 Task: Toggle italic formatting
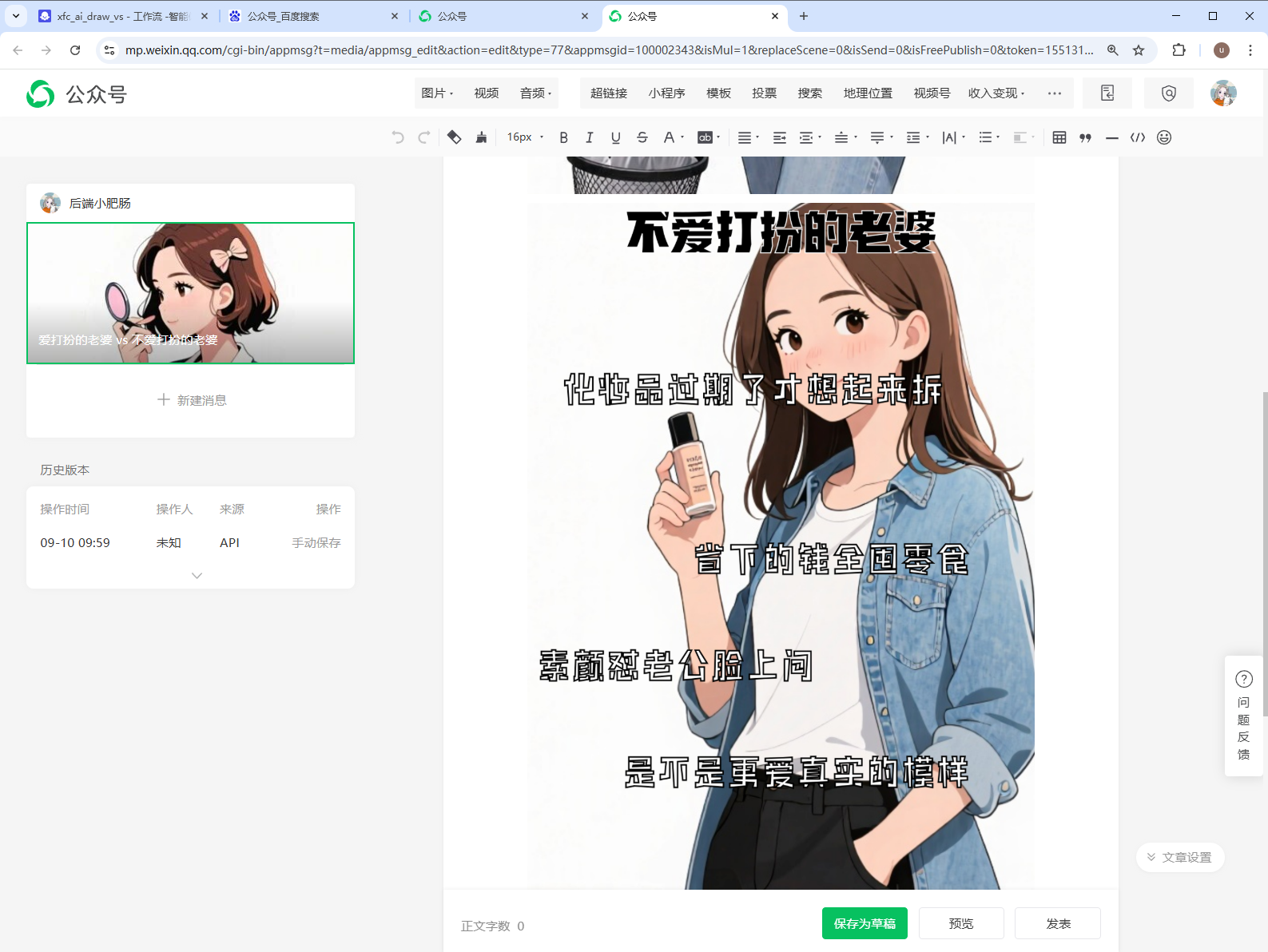[590, 137]
